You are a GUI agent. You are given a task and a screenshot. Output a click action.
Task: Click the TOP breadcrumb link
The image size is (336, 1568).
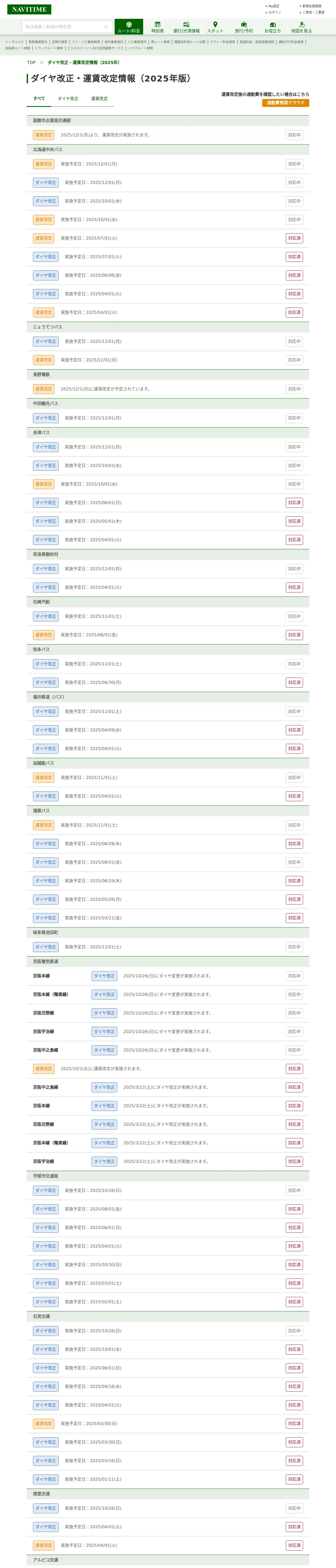tap(31, 63)
